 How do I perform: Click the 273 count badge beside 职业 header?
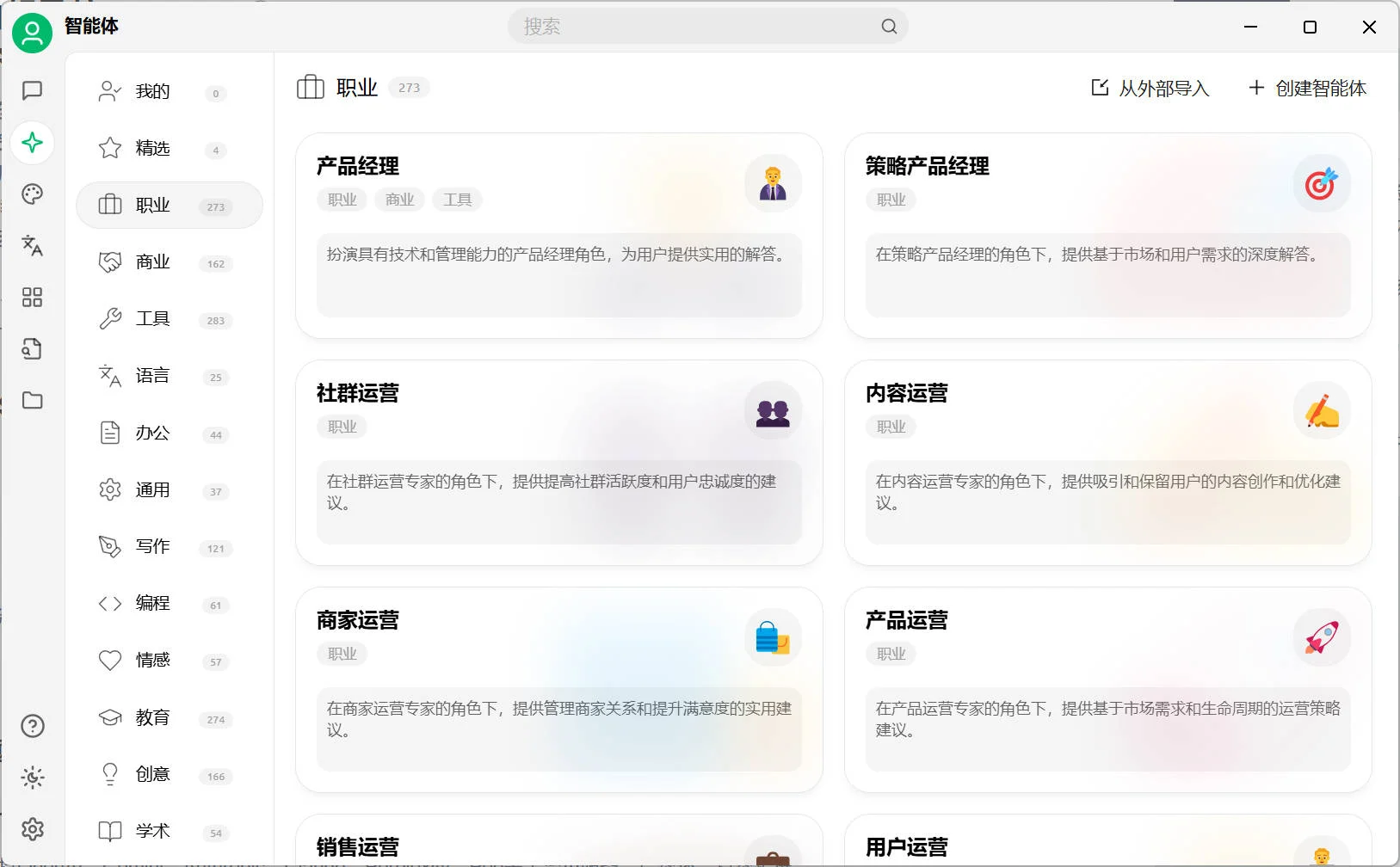tap(409, 88)
